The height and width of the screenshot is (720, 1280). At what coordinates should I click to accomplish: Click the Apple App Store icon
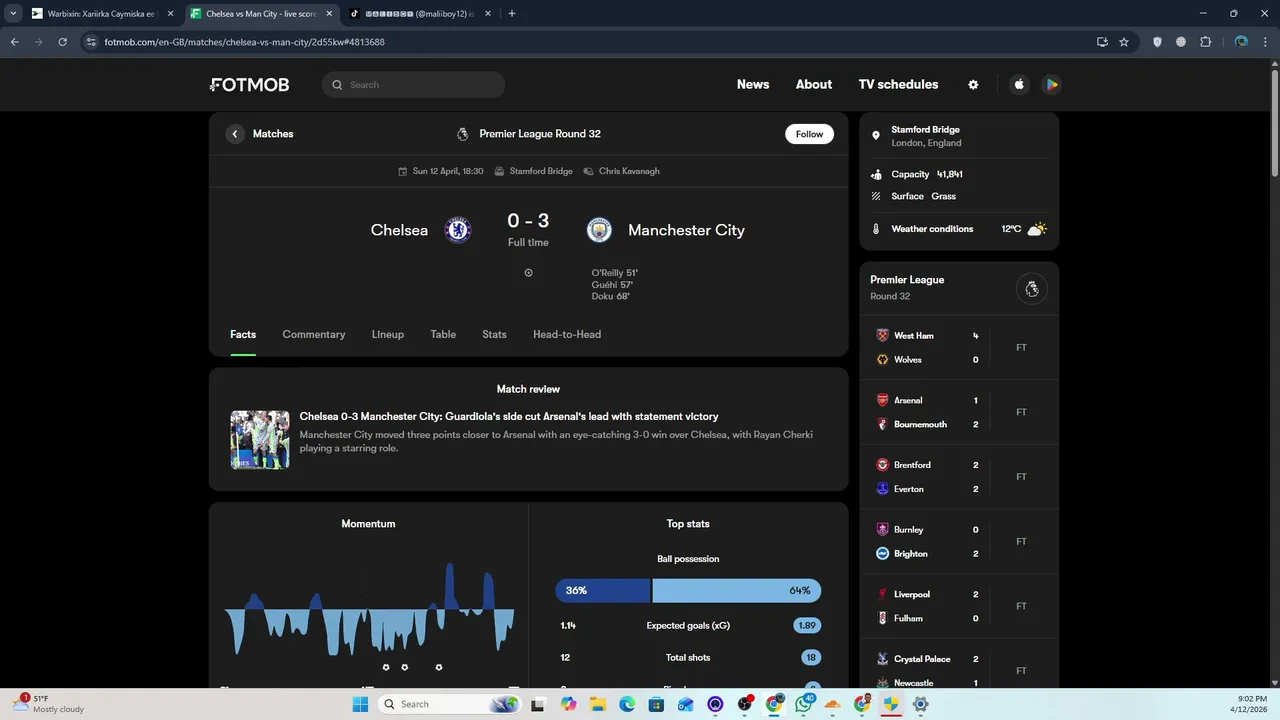[x=1019, y=85]
